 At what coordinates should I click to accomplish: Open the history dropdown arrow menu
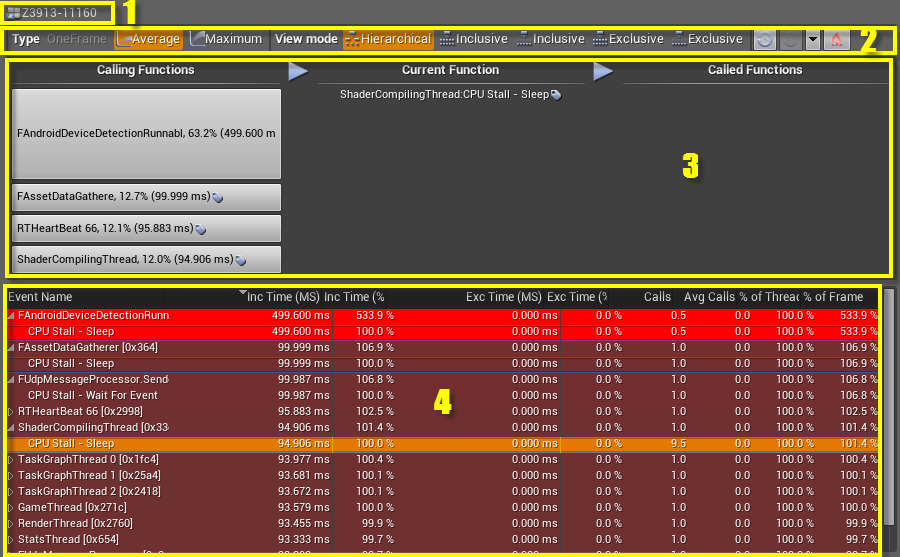pyautogui.click(x=813, y=40)
